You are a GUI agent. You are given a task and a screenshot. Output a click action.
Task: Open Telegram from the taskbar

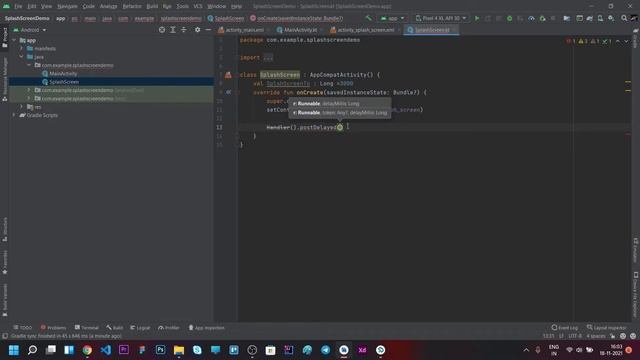(x=326, y=350)
